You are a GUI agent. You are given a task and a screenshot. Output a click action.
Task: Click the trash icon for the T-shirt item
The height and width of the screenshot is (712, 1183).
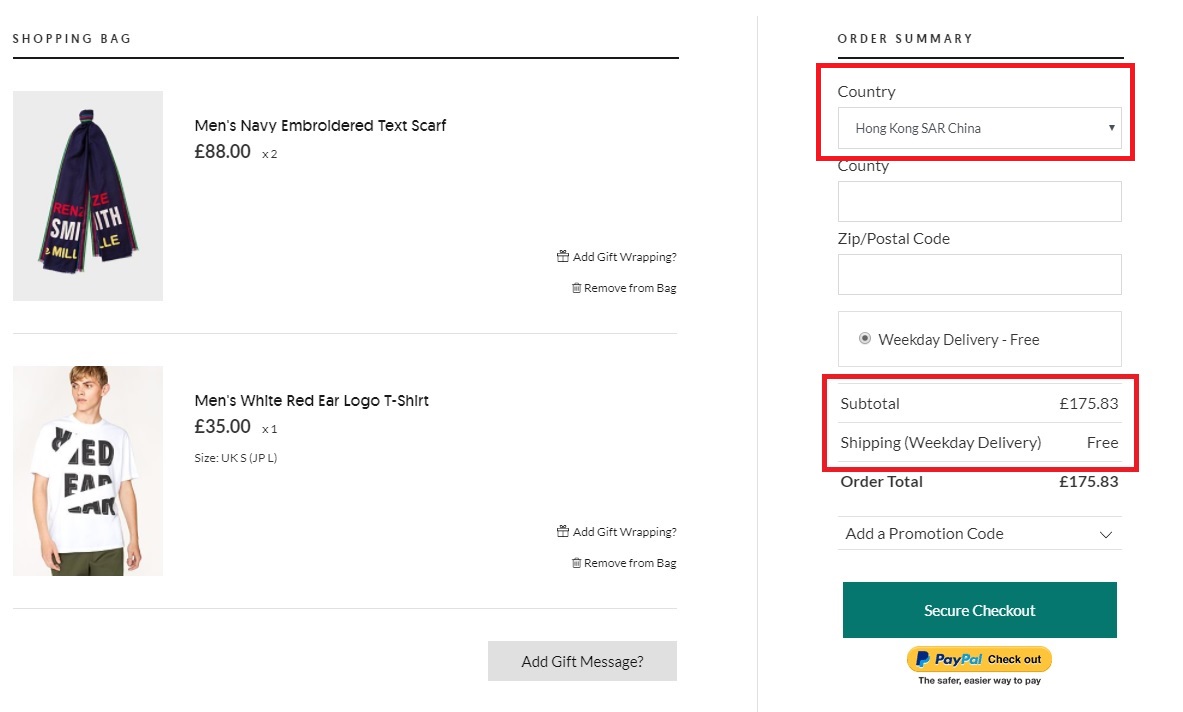click(576, 563)
